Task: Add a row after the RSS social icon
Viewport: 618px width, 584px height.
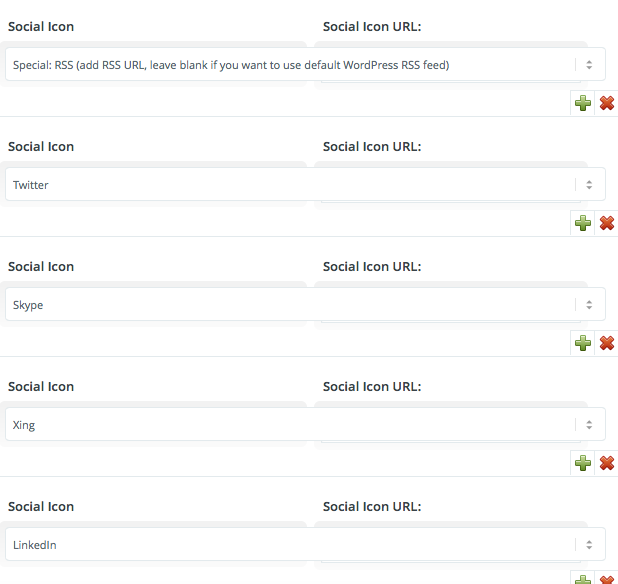Action: pyautogui.click(x=583, y=103)
